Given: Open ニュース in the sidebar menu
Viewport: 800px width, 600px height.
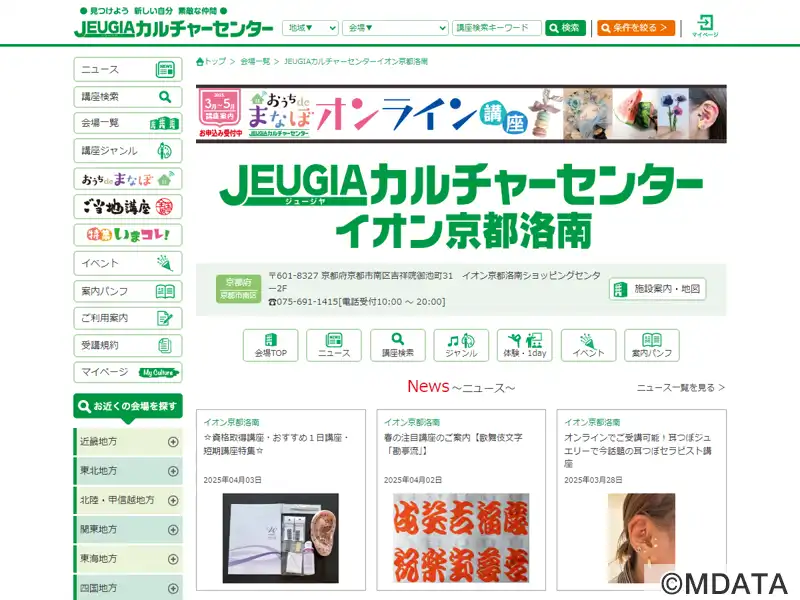Looking at the screenshot, I should pyautogui.click(x=128, y=69).
